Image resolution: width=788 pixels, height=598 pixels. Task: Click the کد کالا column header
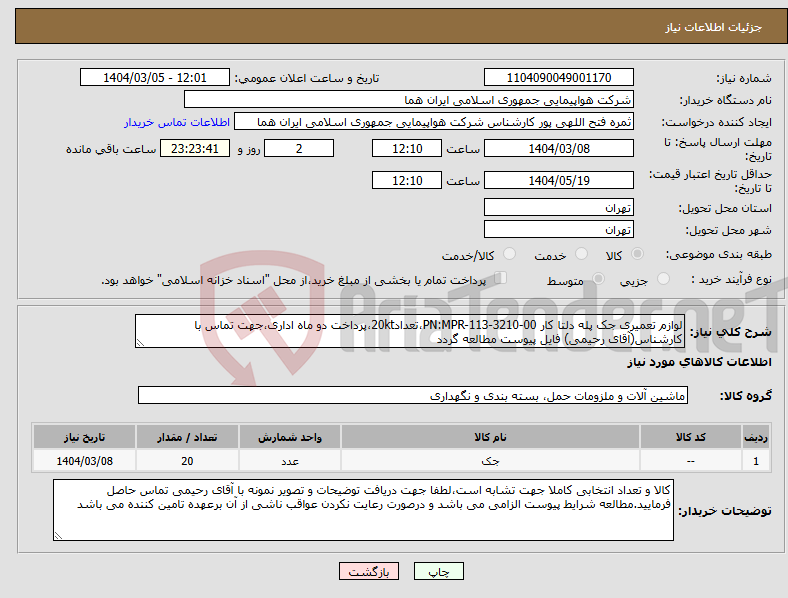pos(691,437)
